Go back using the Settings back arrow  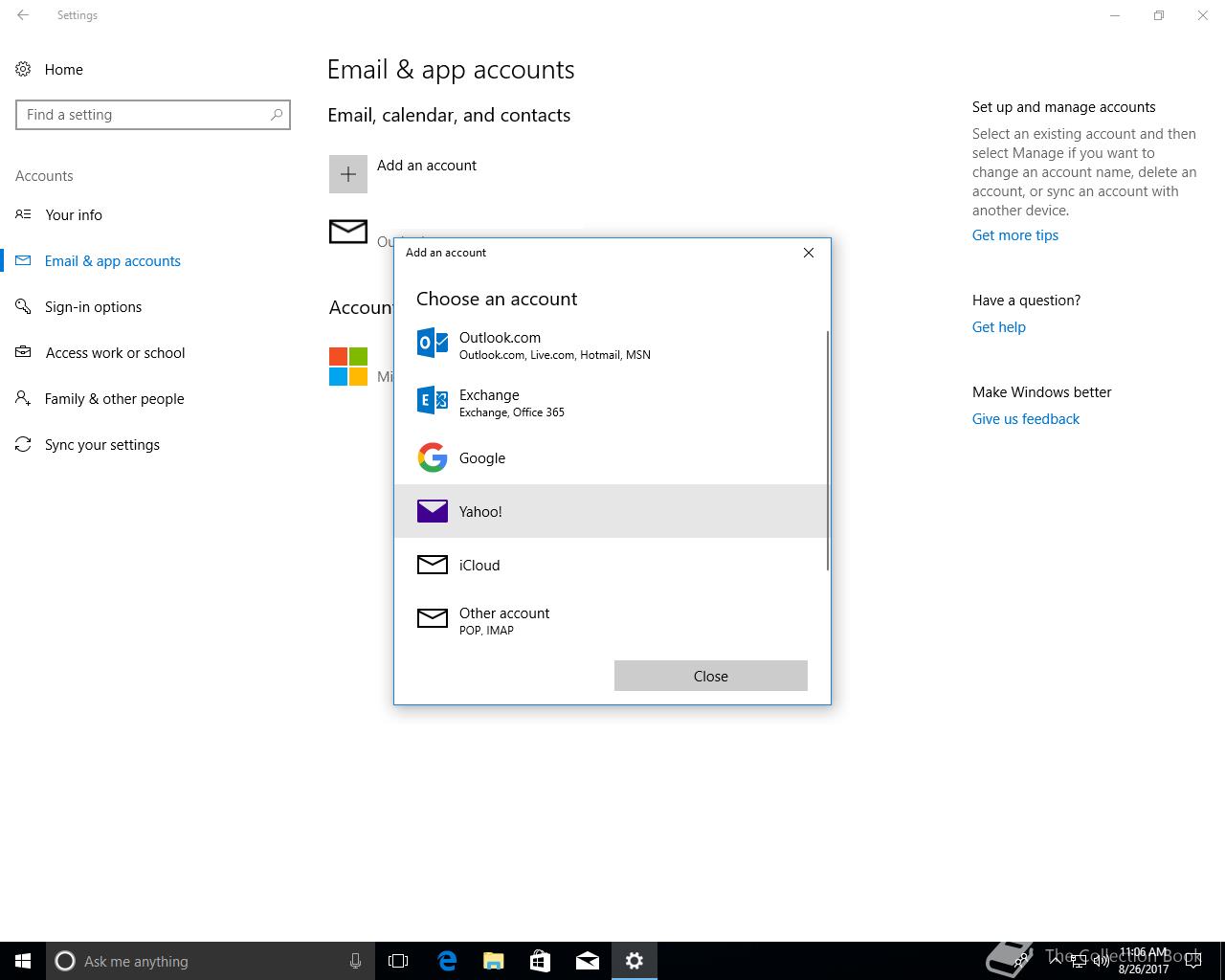tap(23, 15)
